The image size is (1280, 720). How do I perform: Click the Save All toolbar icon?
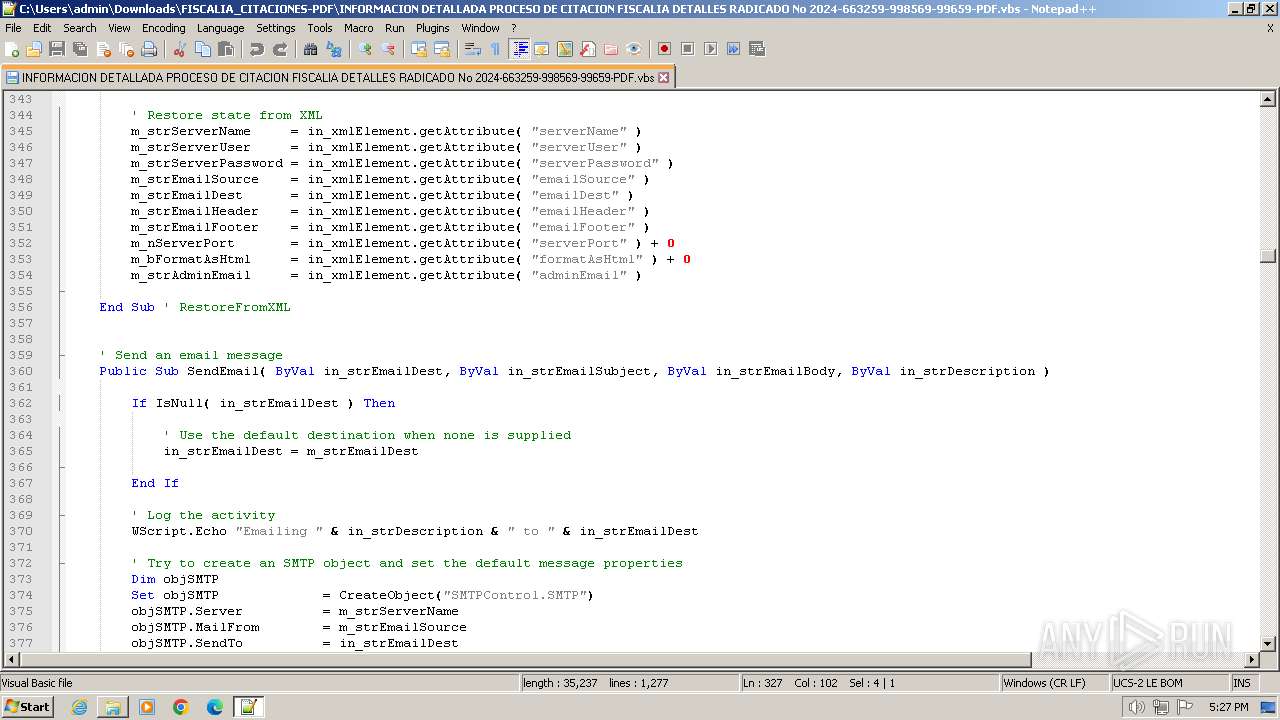point(80,49)
